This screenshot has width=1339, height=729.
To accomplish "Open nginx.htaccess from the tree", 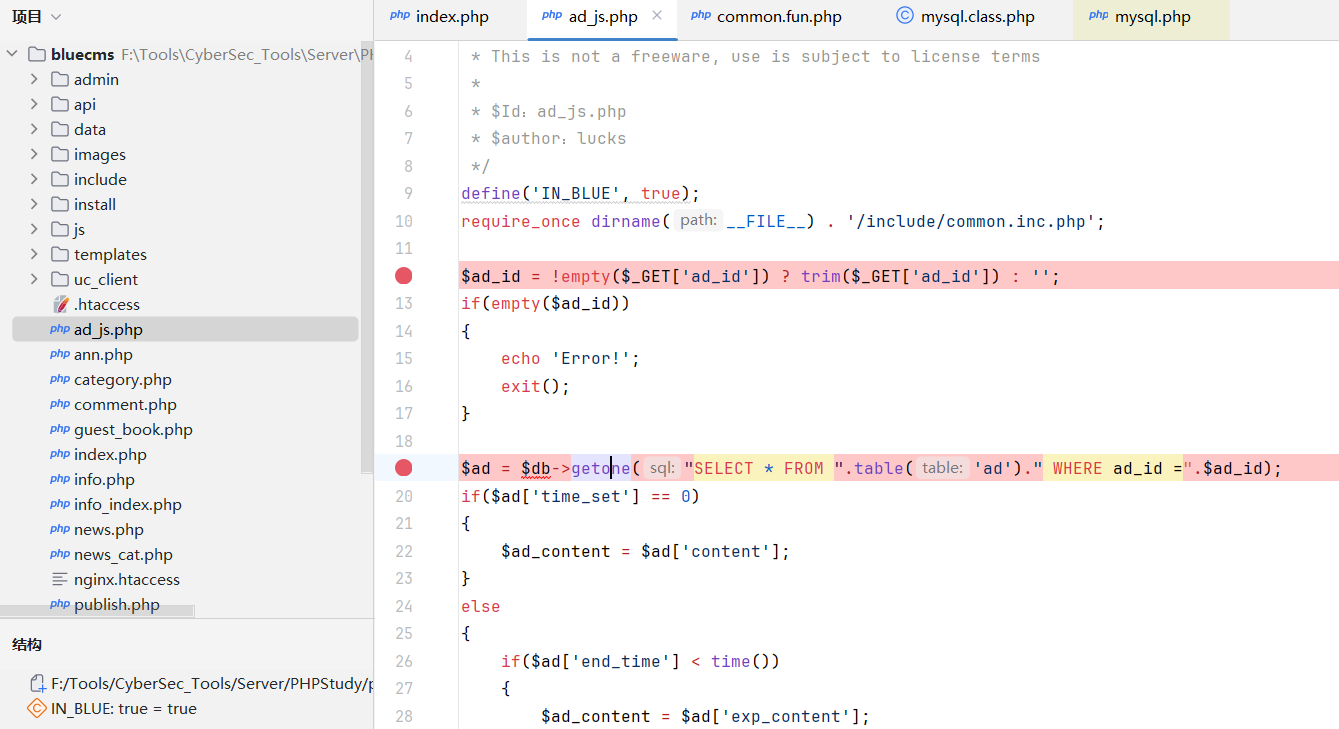I will pyautogui.click(x=126, y=580).
